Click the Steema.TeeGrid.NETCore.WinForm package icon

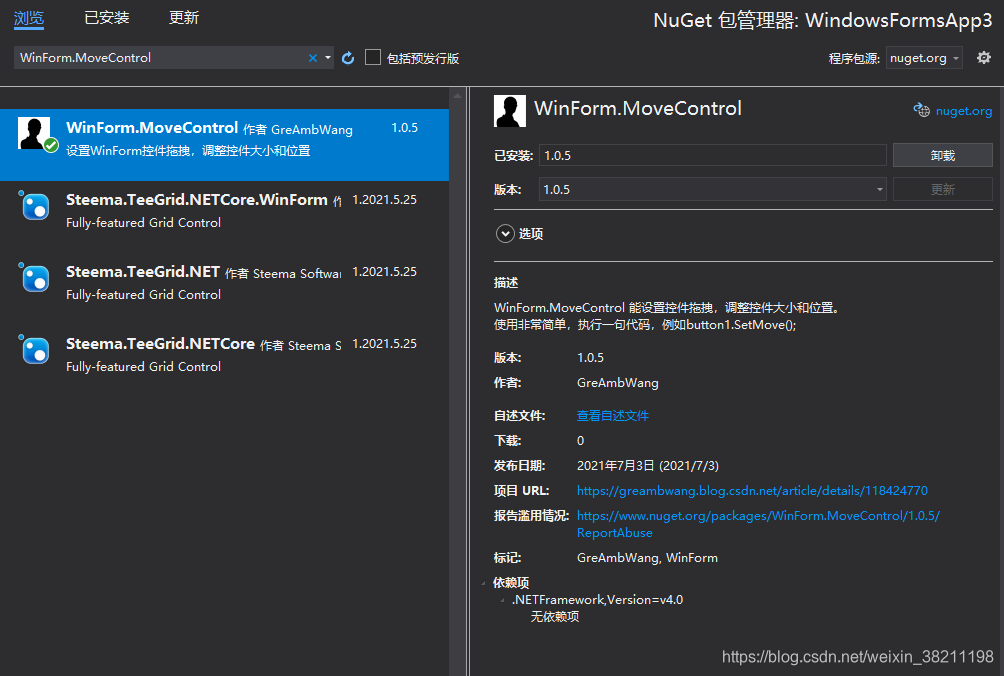click(35, 206)
